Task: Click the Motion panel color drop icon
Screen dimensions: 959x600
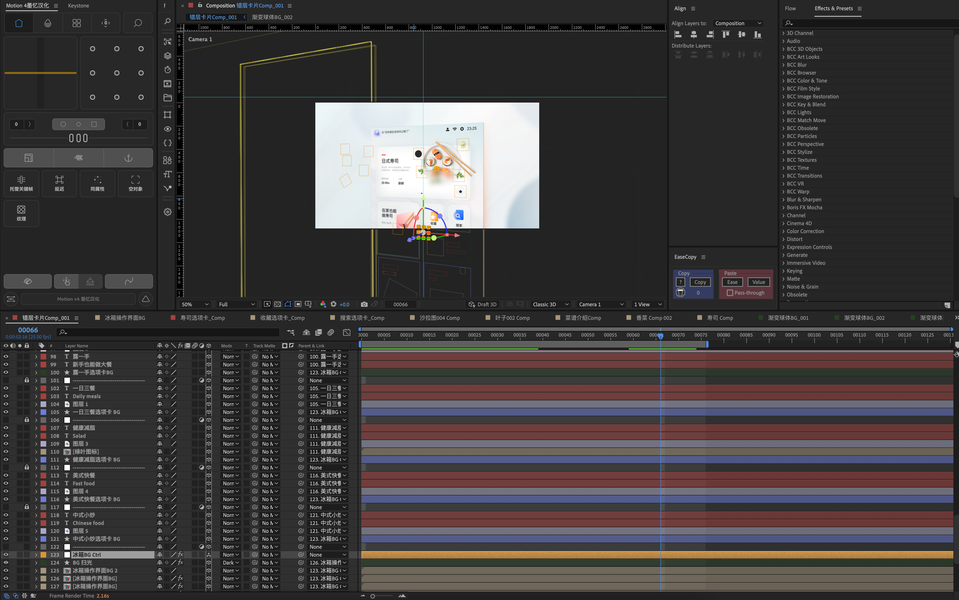Action: coord(48,23)
